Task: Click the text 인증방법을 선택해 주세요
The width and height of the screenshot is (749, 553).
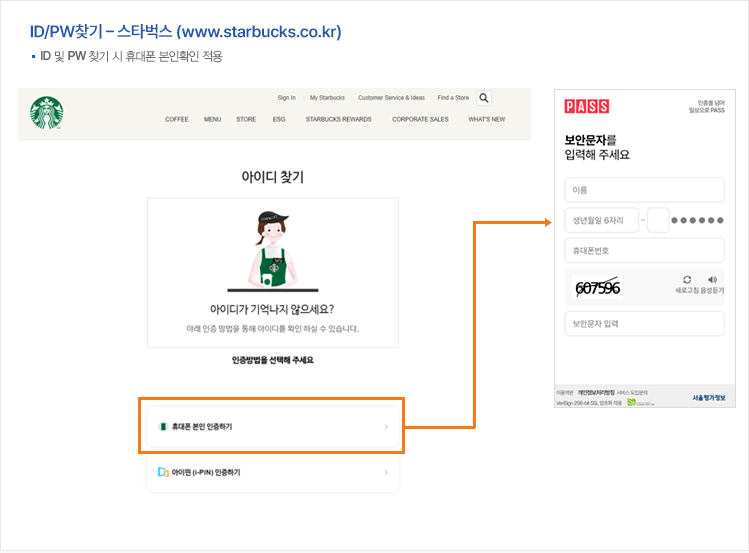Action: tap(273, 360)
